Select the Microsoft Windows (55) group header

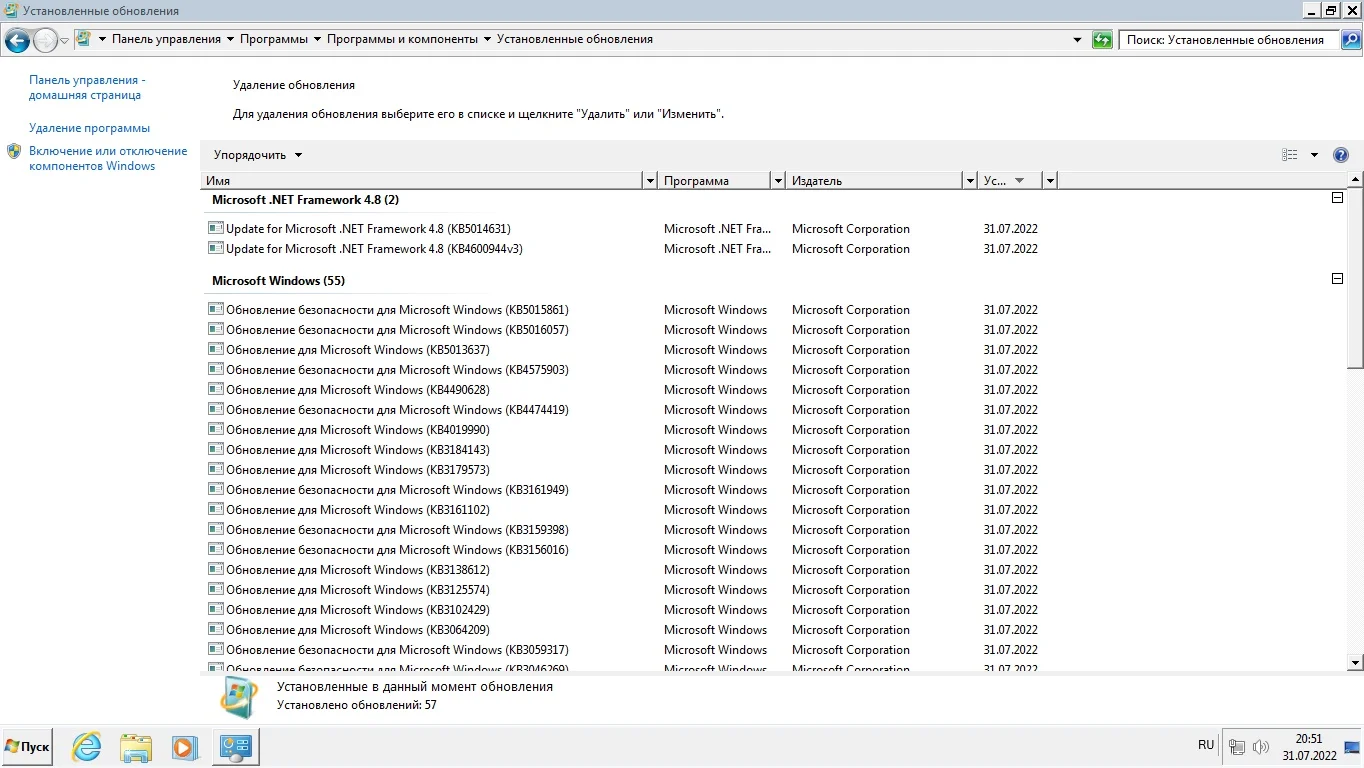tap(278, 281)
